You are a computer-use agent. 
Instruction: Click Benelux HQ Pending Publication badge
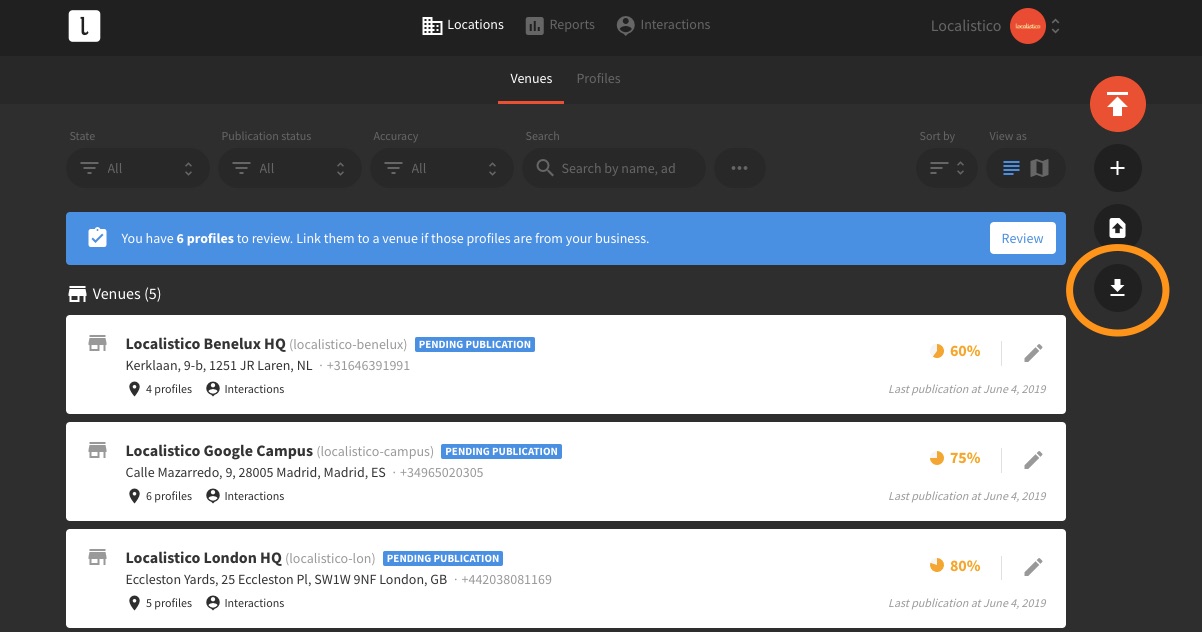coord(475,344)
